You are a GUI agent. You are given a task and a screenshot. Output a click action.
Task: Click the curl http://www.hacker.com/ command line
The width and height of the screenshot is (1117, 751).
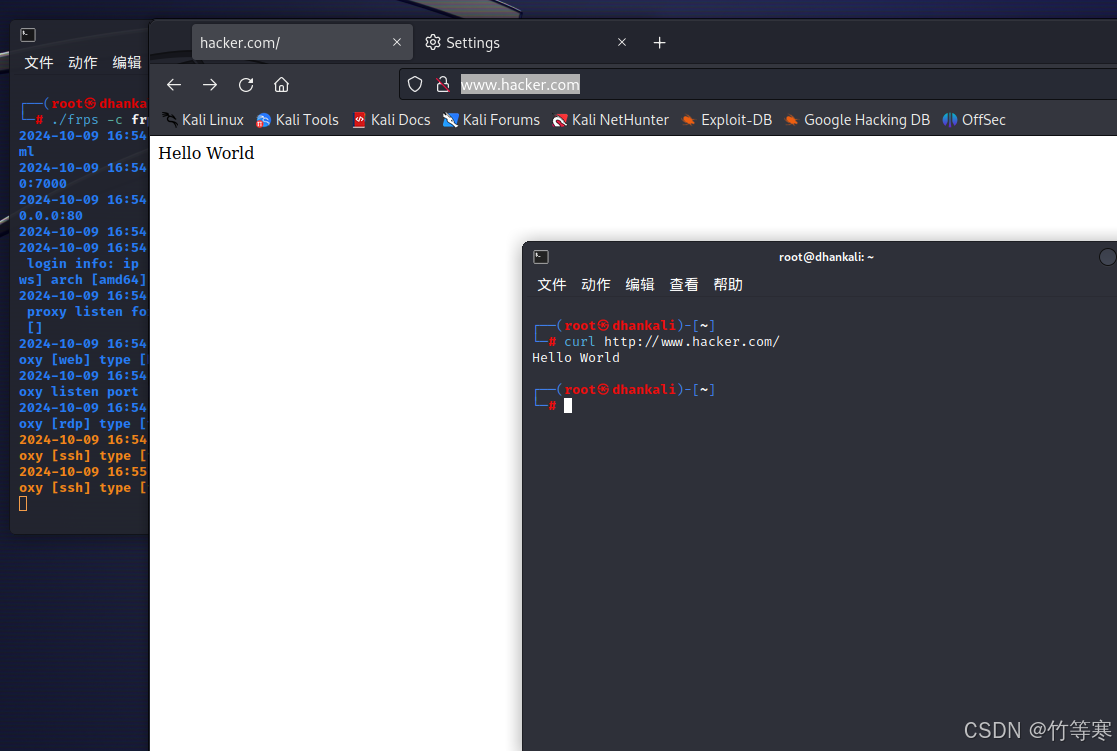pyautogui.click(x=672, y=342)
